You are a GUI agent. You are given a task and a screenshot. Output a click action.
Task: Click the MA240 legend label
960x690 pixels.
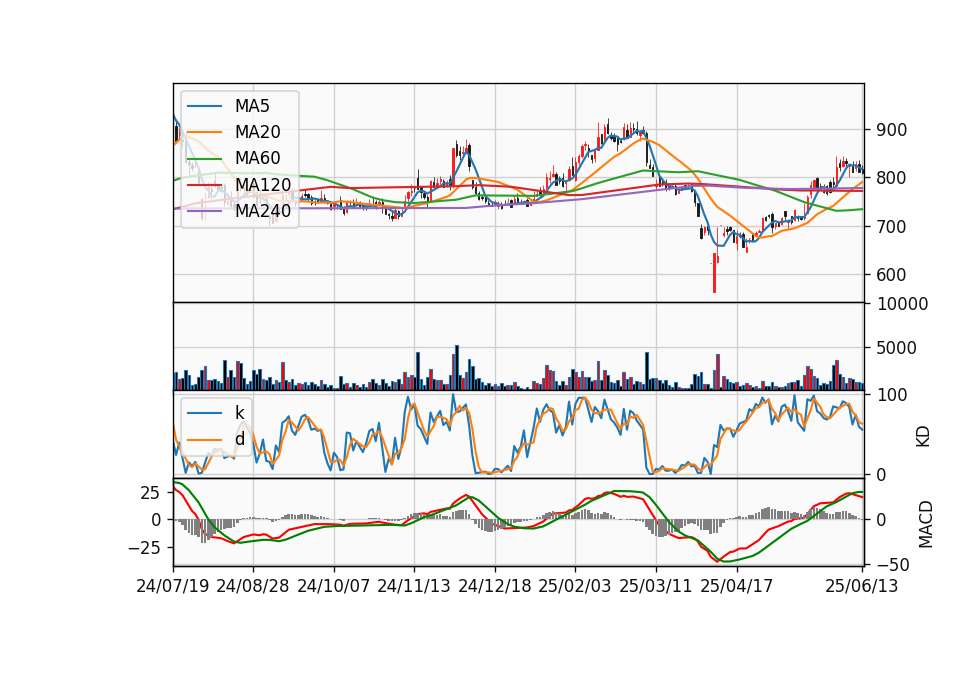click(x=263, y=211)
